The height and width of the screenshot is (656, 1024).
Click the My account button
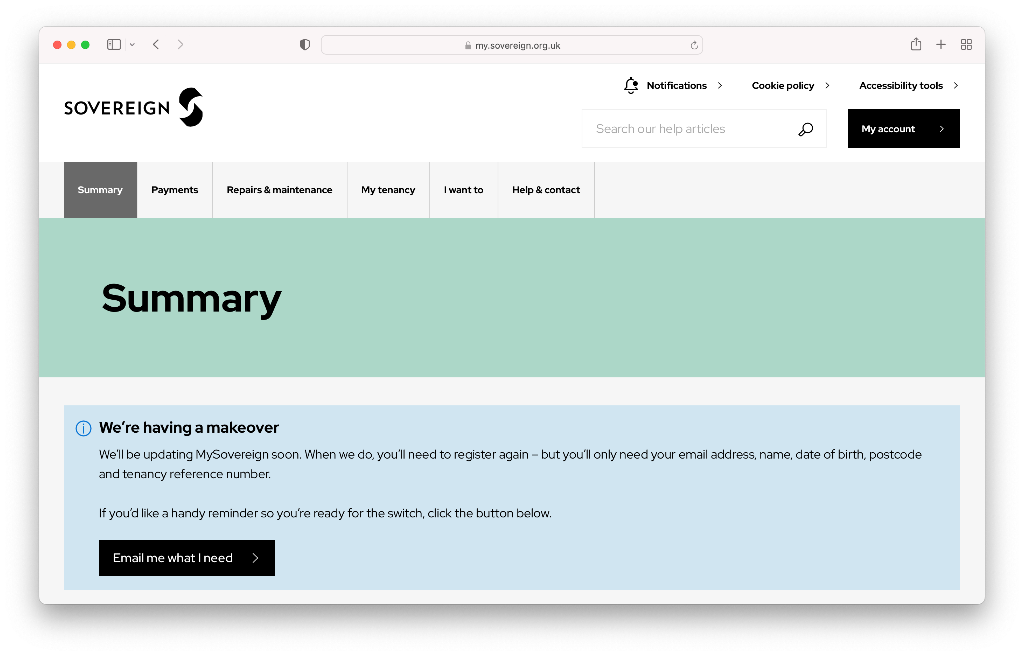pyautogui.click(x=903, y=129)
